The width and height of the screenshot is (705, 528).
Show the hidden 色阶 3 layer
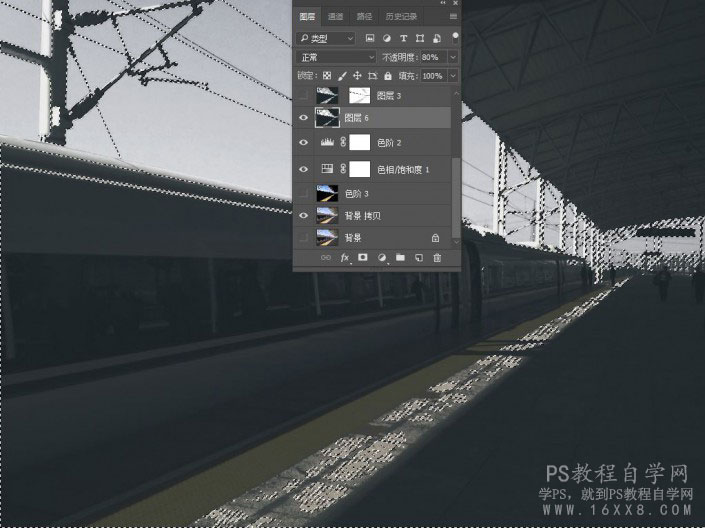click(x=303, y=193)
